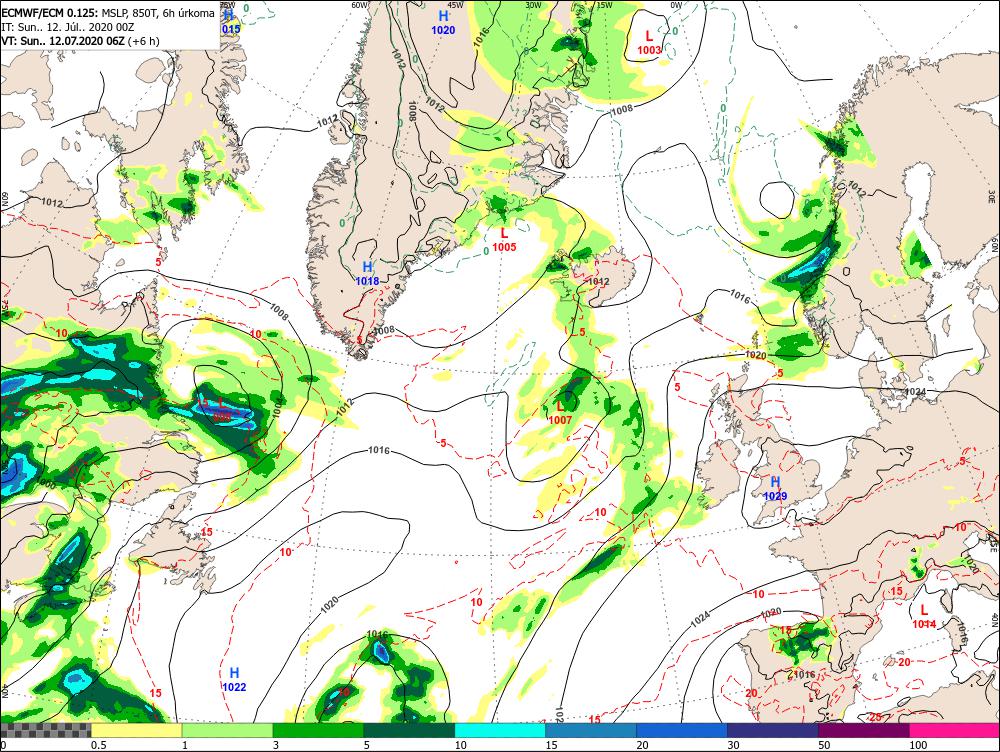The width and height of the screenshot is (1000, 752).
Task: Click the '30' legend scale value
Action: pos(733,745)
